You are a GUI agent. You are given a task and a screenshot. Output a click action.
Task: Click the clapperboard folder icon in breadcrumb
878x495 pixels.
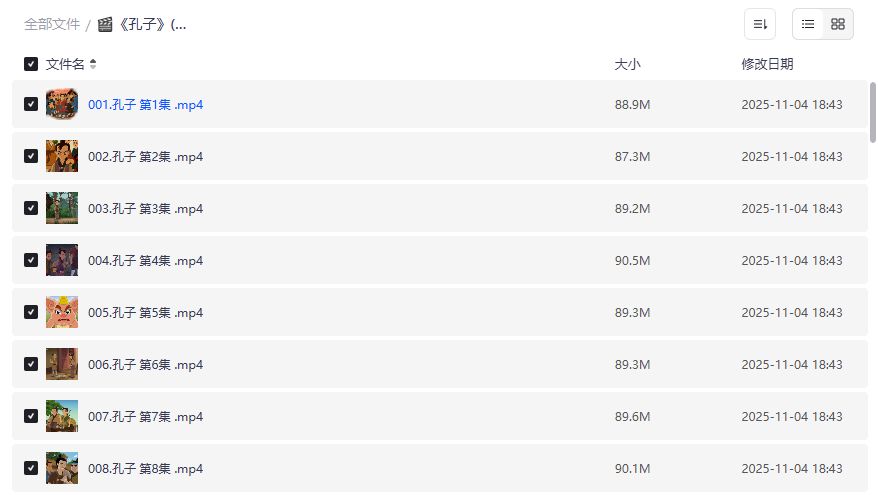(x=105, y=24)
